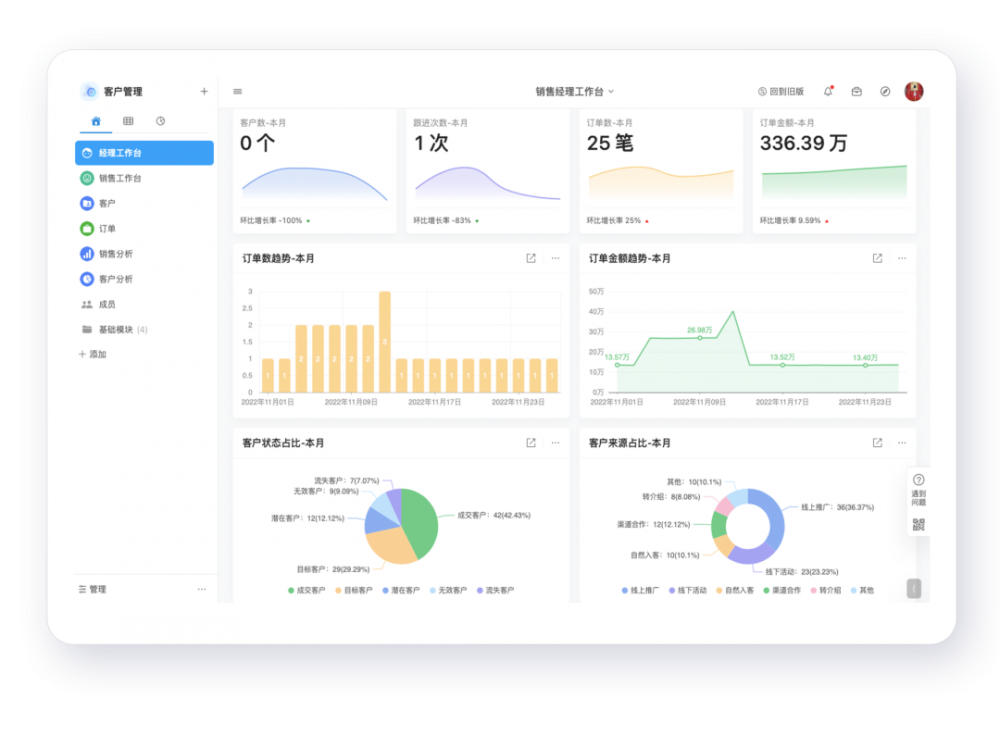
Task: Click the help question mark icon
Action: click(x=919, y=480)
